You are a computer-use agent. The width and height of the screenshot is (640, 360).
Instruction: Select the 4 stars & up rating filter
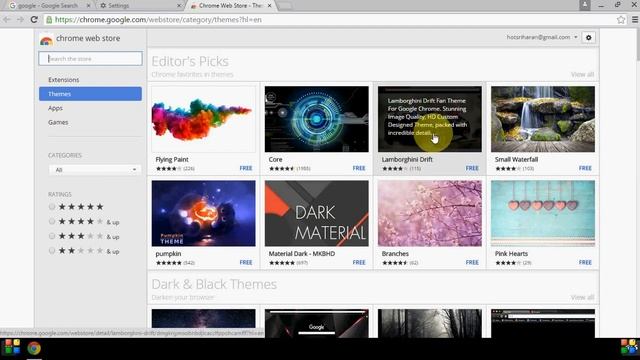[x=52, y=221]
